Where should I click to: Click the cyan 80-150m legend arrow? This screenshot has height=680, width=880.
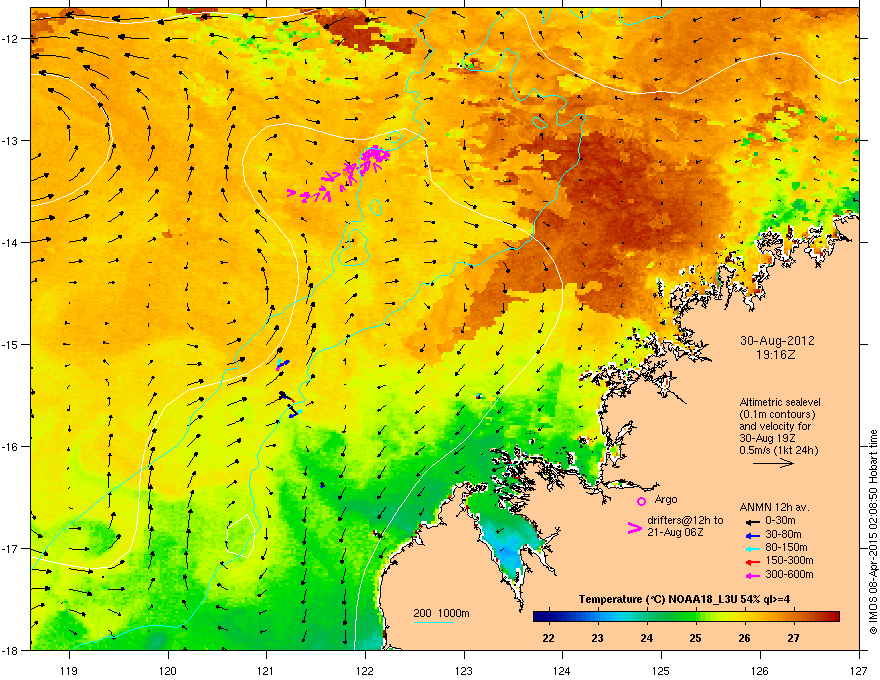point(752,549)
